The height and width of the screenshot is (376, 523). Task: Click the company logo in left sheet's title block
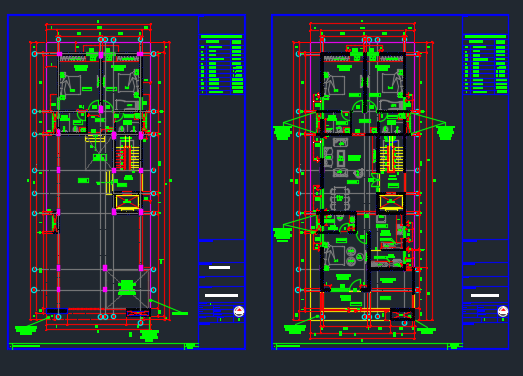(239, 311)
